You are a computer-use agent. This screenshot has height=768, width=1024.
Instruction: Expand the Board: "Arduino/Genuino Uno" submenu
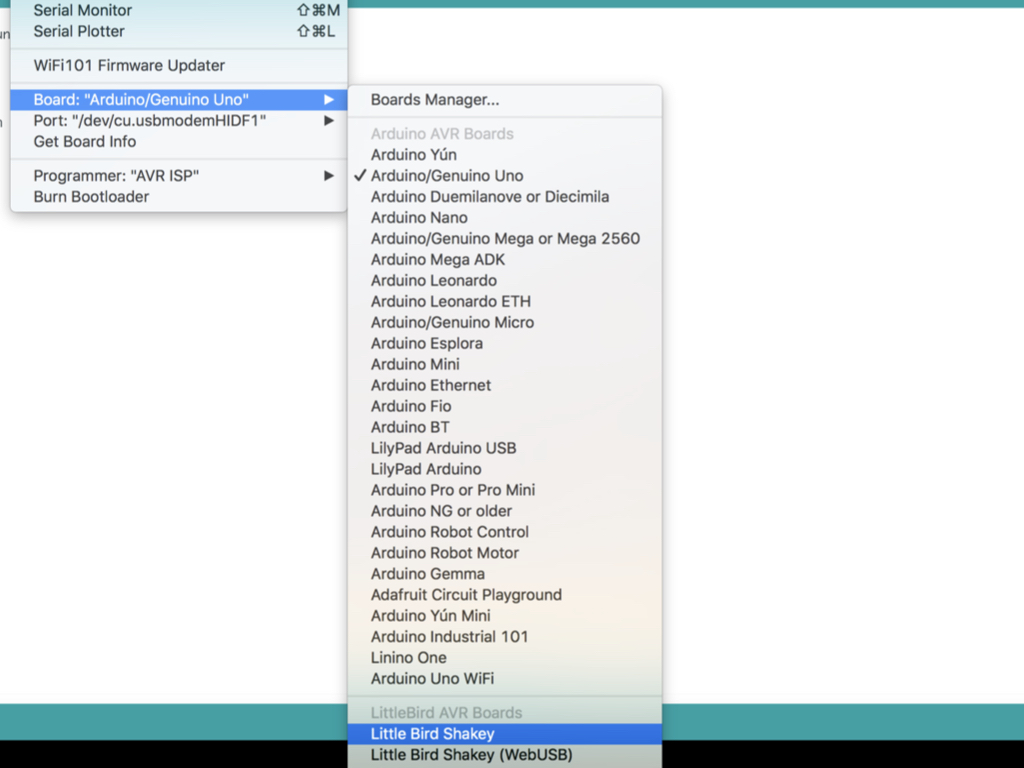coord(178,99)
